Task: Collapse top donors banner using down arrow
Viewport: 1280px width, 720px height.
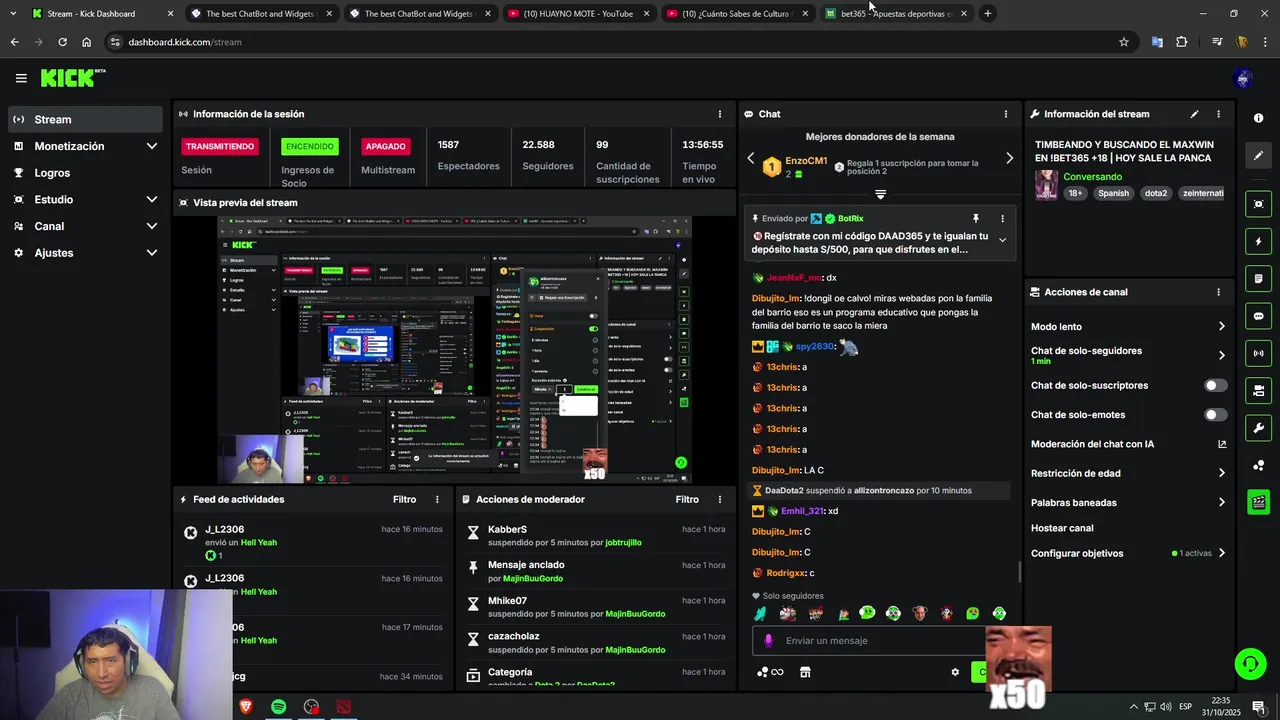Action: click(x=880, y=194)
